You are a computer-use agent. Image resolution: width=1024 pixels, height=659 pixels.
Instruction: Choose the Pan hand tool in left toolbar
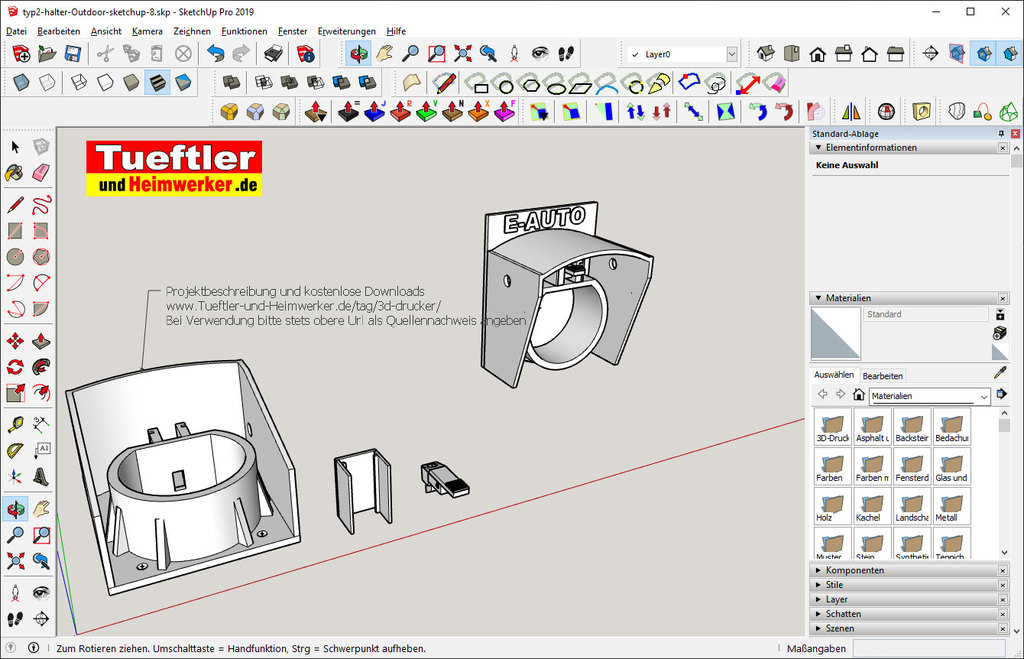point(41,509)
